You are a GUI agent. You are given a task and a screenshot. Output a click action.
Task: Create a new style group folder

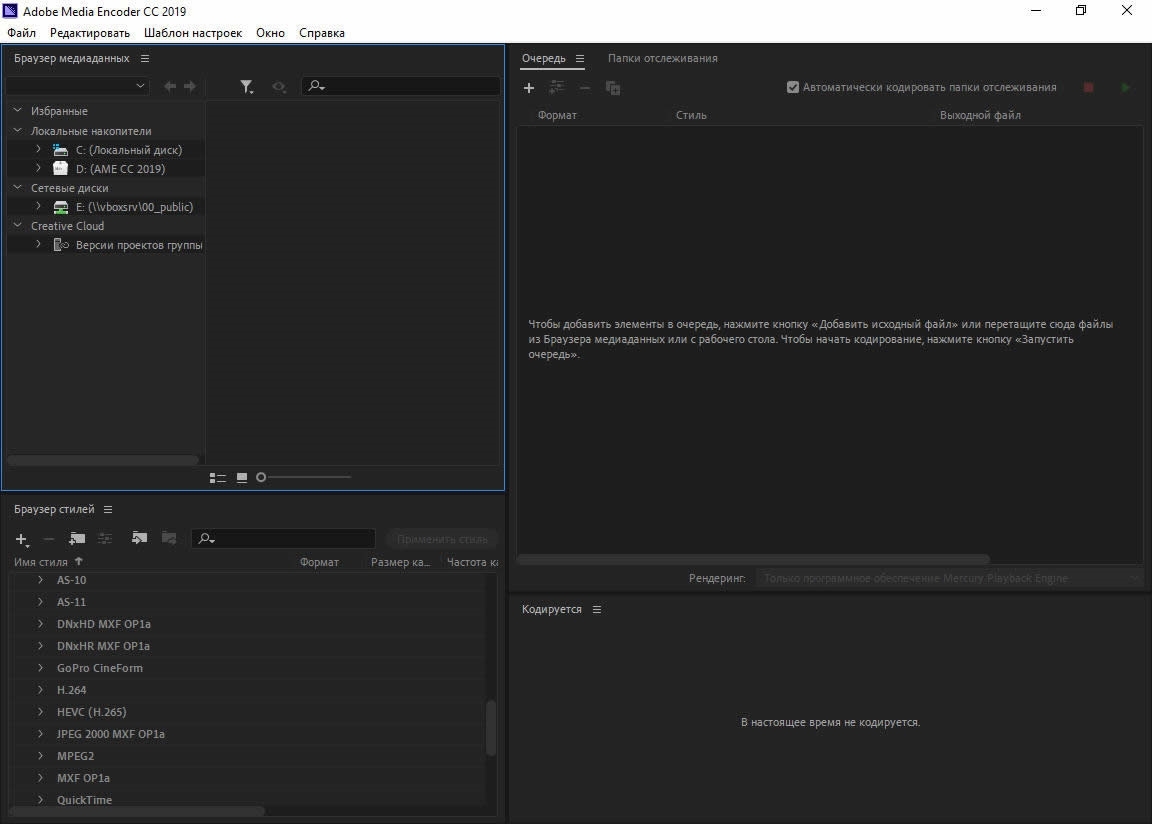click(x=77, y=538)
